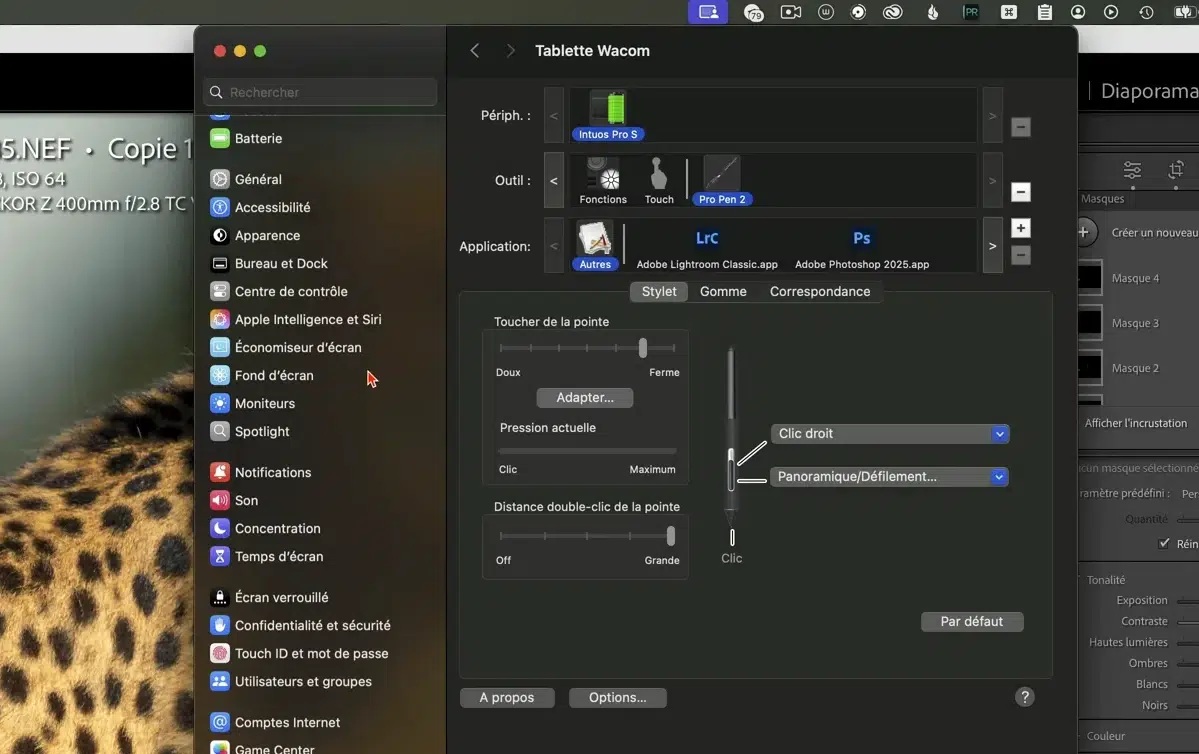Switch to the Stylet tab

coord(658,291)
